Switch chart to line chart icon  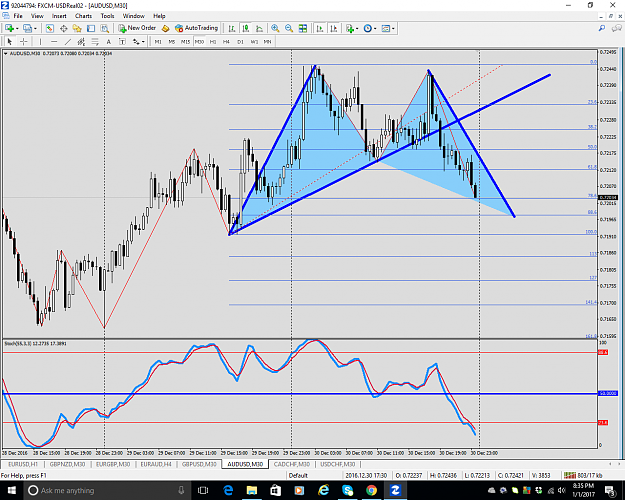pos(259,28)
